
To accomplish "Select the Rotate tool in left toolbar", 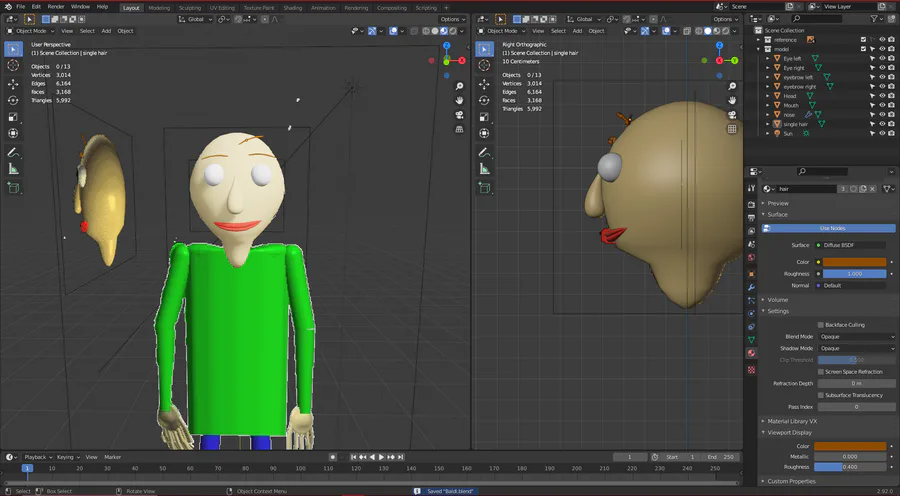I will [13, 100].
